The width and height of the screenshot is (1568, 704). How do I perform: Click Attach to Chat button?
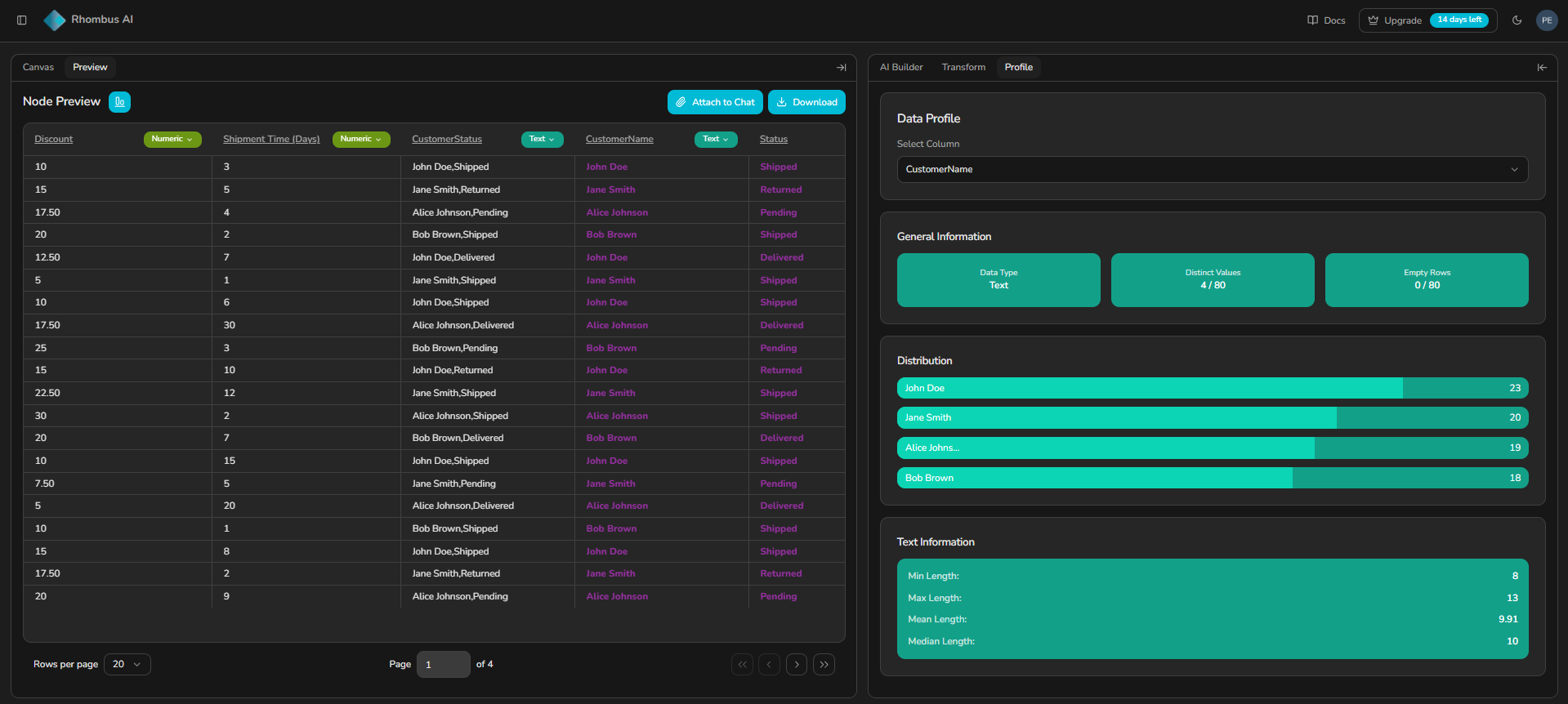[x=715, y=102]
